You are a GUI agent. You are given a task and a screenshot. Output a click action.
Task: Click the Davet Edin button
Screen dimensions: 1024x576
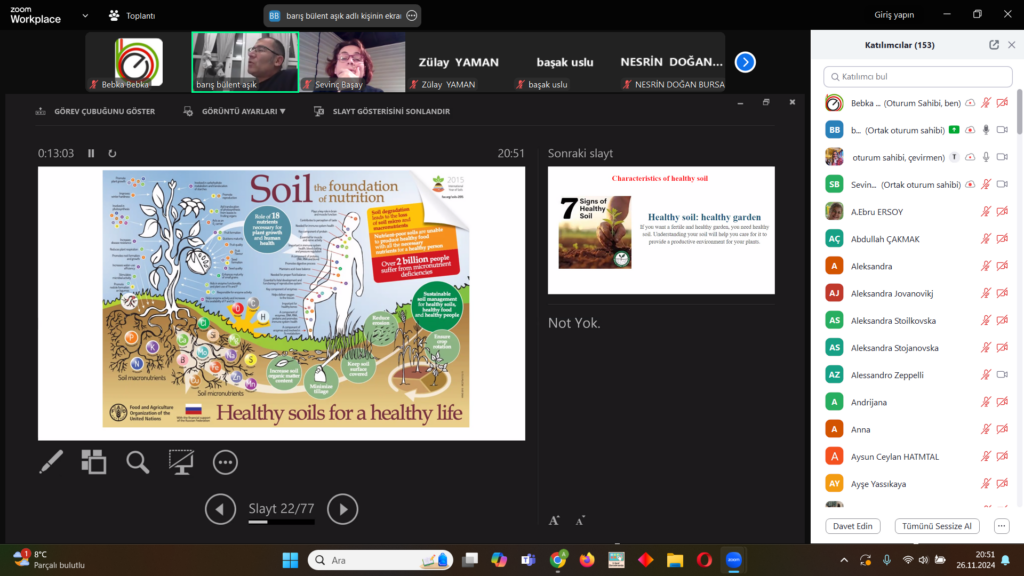point(853,526)
